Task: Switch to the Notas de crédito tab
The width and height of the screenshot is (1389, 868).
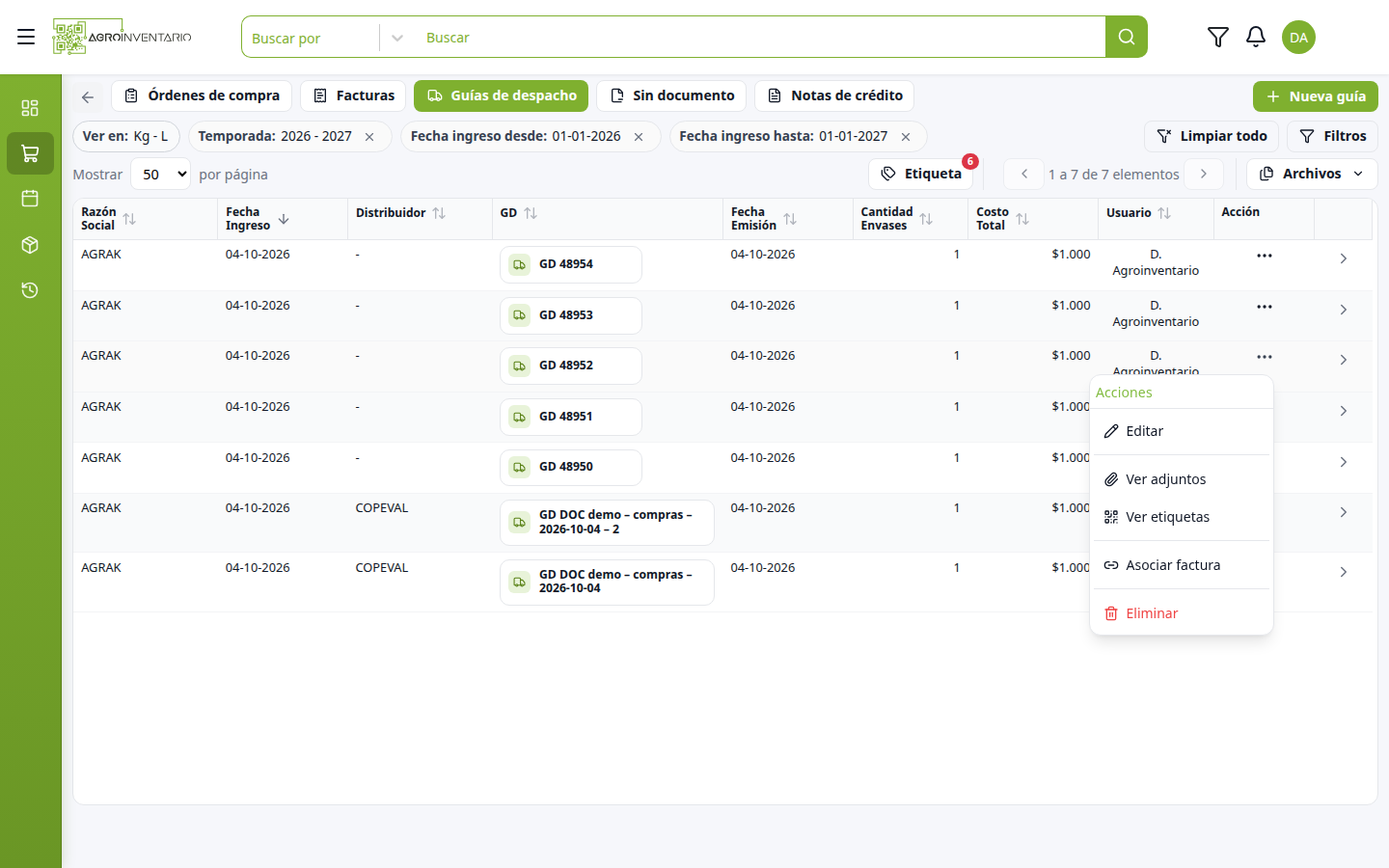Action: pyautogui.click(x=834, y=95)
